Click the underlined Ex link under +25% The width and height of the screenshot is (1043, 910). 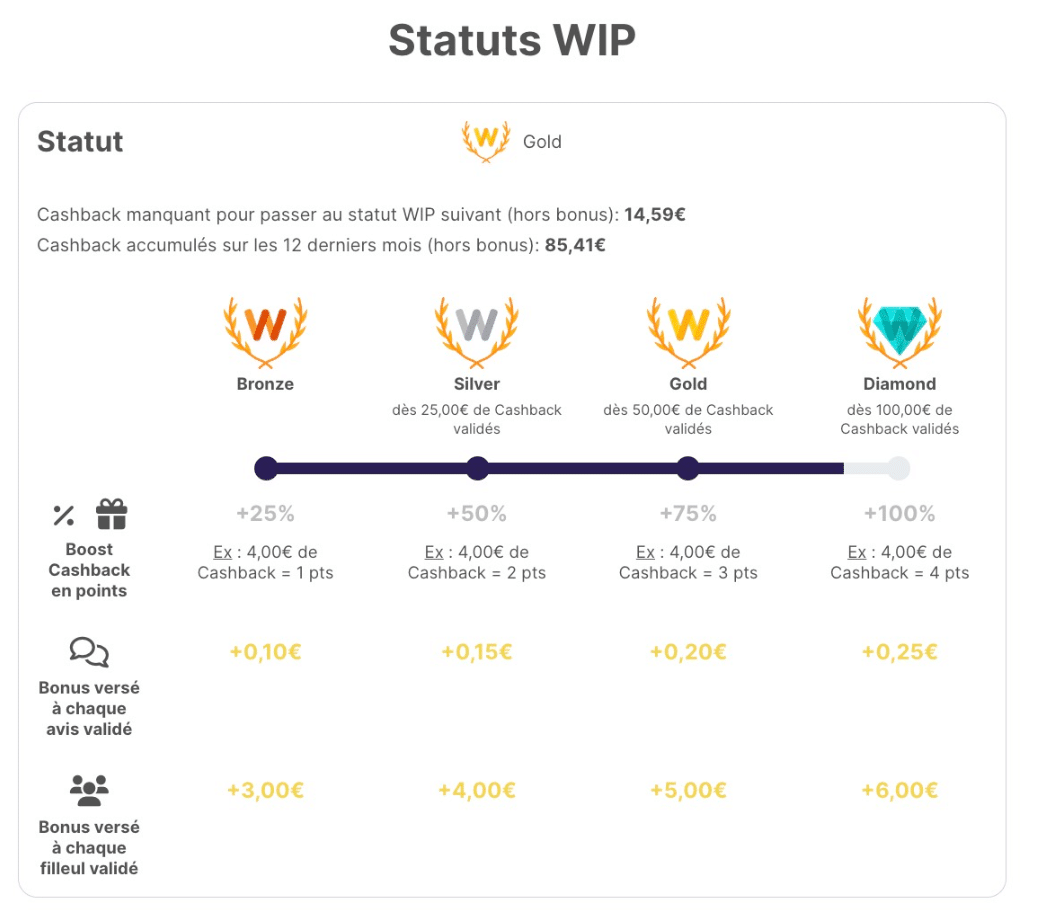[x=222, y=552]
